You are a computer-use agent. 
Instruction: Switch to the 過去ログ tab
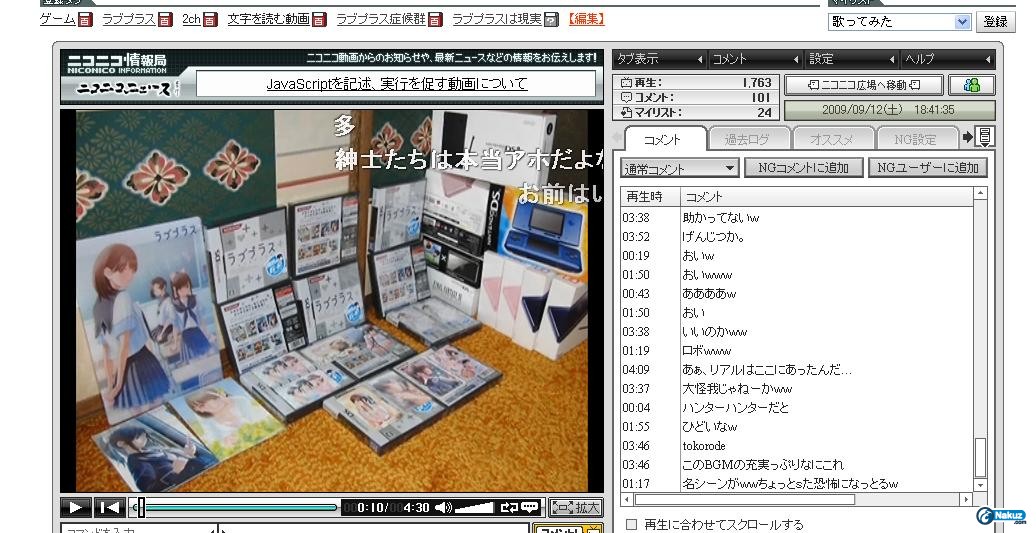[747, 139]
